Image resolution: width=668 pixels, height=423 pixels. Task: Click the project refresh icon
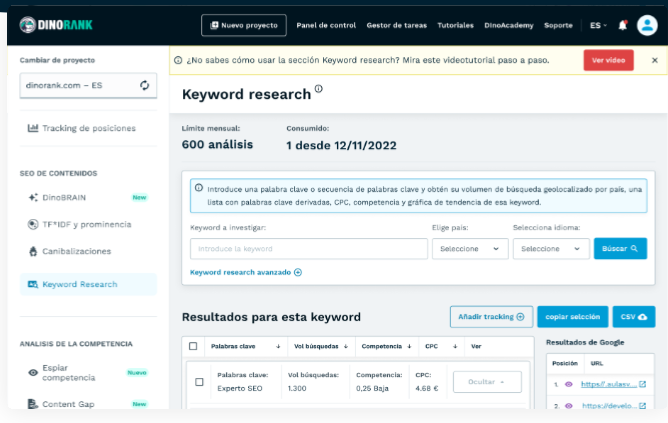pos(144,85)
